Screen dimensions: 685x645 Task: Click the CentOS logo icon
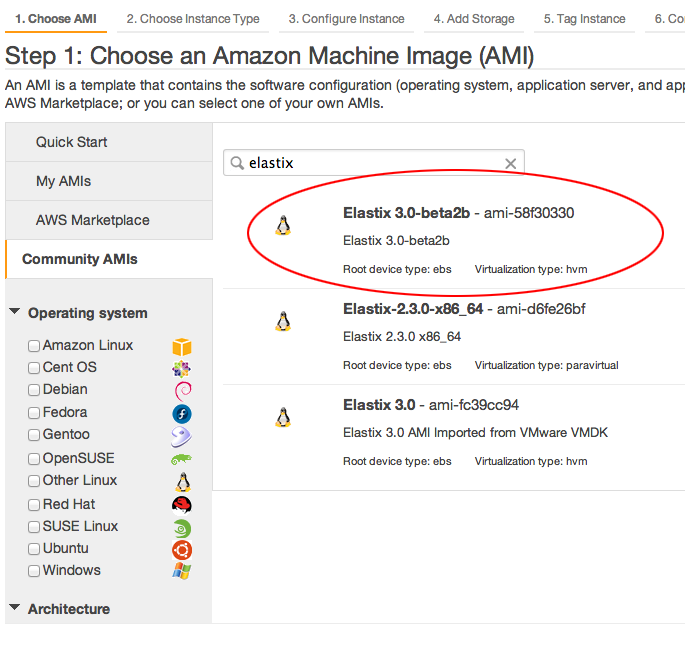pyautogui.click(x=181, y=369)
